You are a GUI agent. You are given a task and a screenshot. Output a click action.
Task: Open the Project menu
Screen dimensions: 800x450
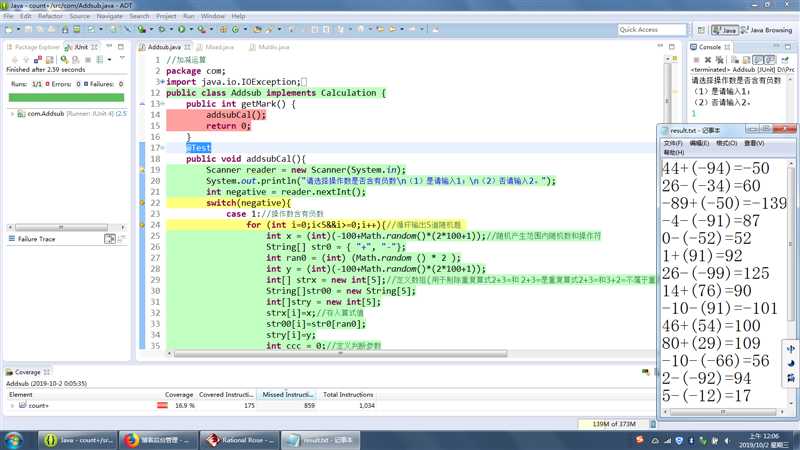[166, 16]
